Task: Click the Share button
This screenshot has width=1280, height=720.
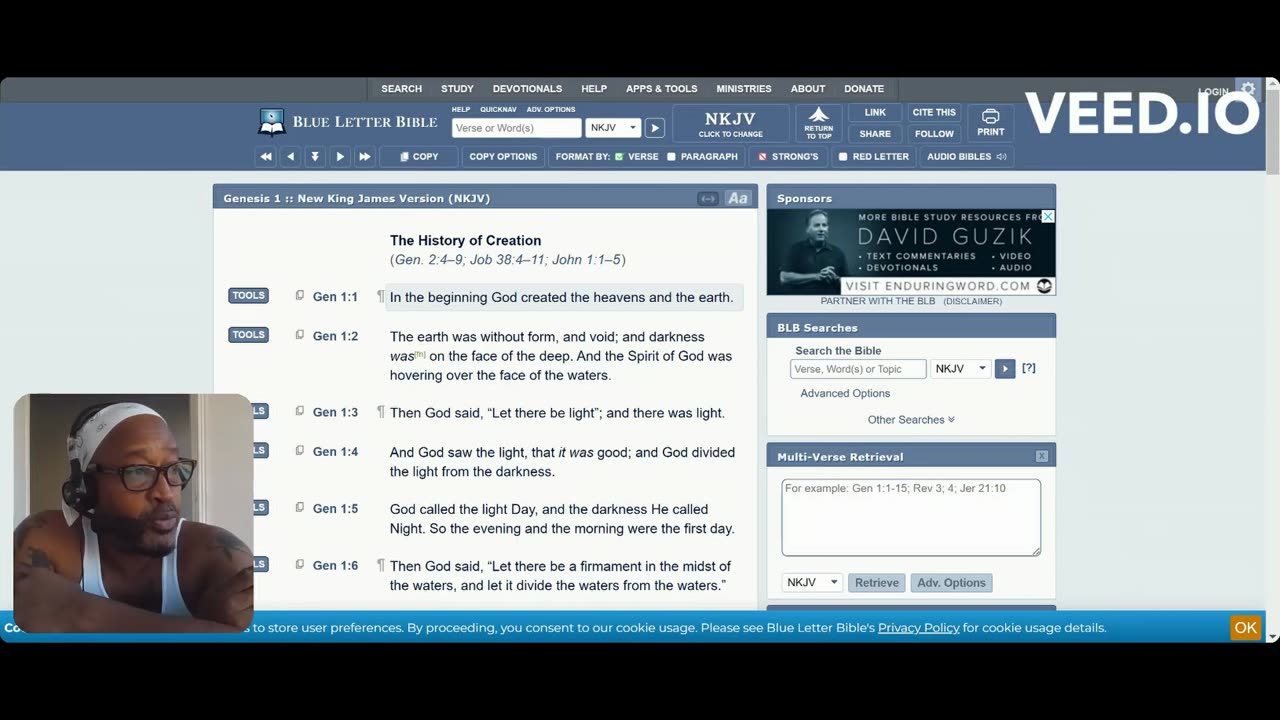Action: [875, 134]
